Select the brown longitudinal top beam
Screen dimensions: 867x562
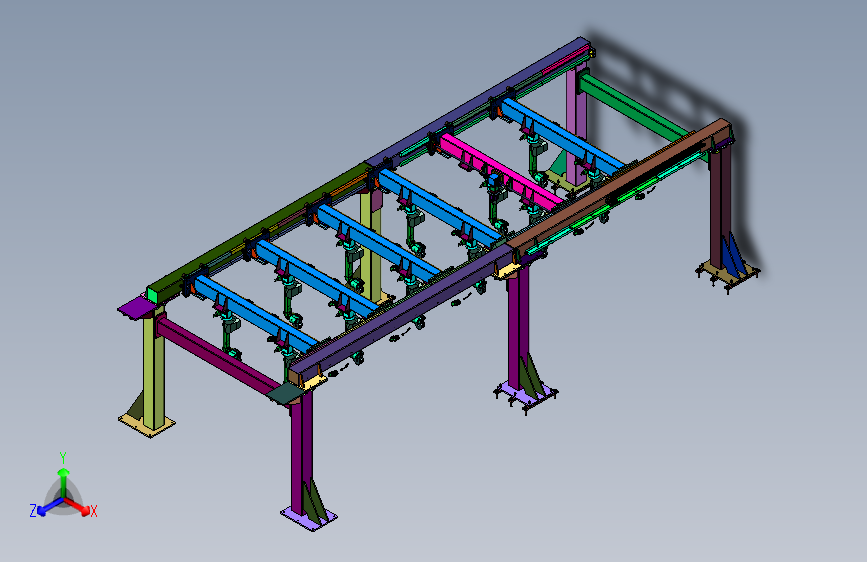(618, 188)
